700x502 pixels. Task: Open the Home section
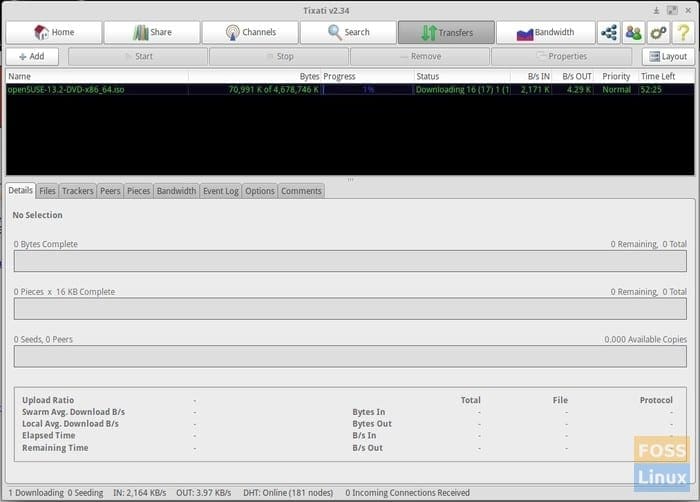point(54,32)
